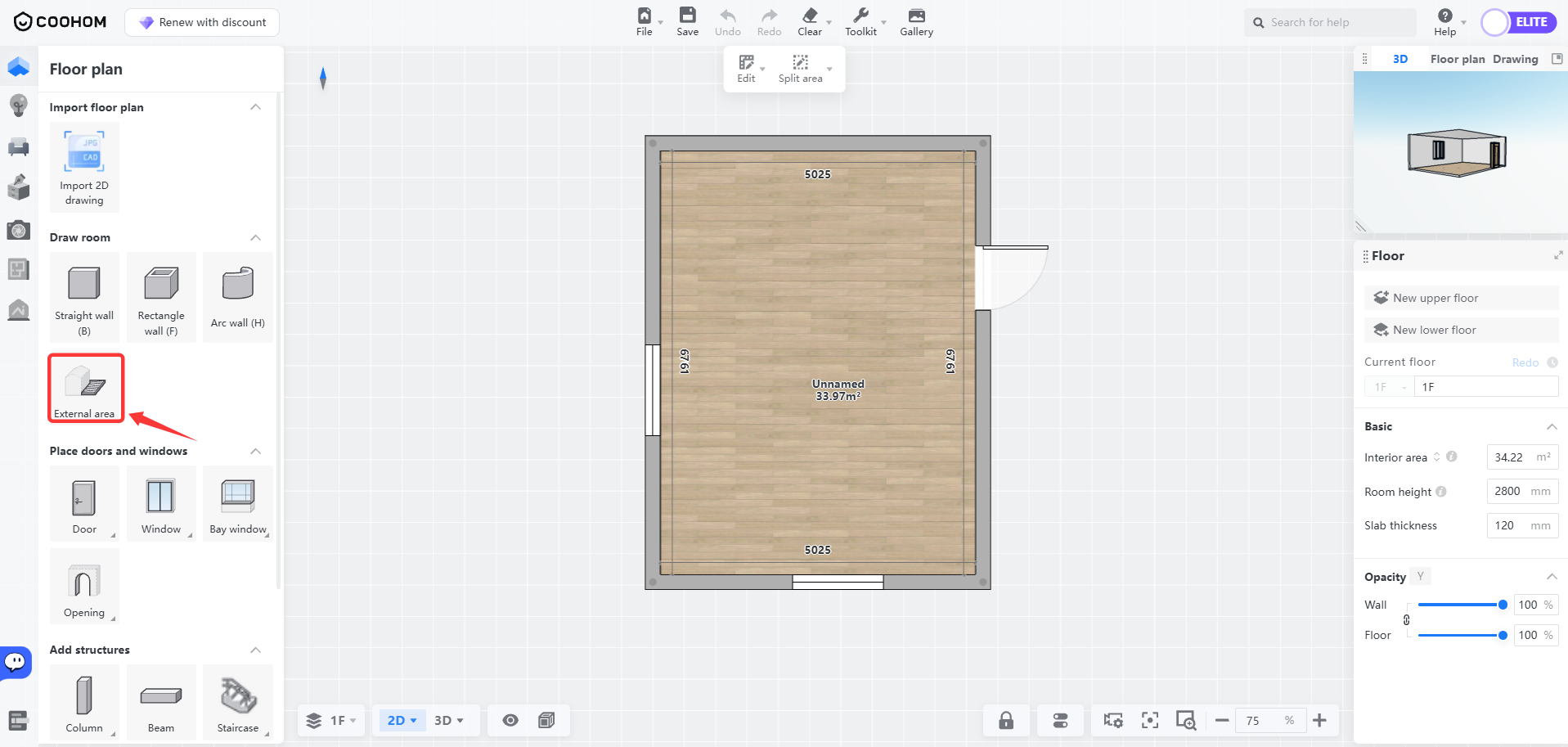
Task: Collapse the Draw room section
Action: pyautogui.click(x=255, y=237)
